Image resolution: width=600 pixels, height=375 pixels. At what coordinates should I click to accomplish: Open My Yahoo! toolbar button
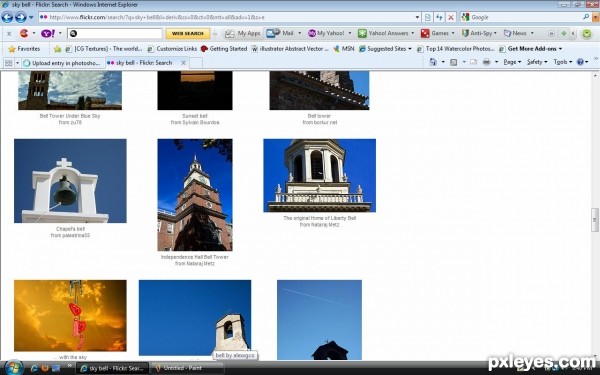point(326,33)
